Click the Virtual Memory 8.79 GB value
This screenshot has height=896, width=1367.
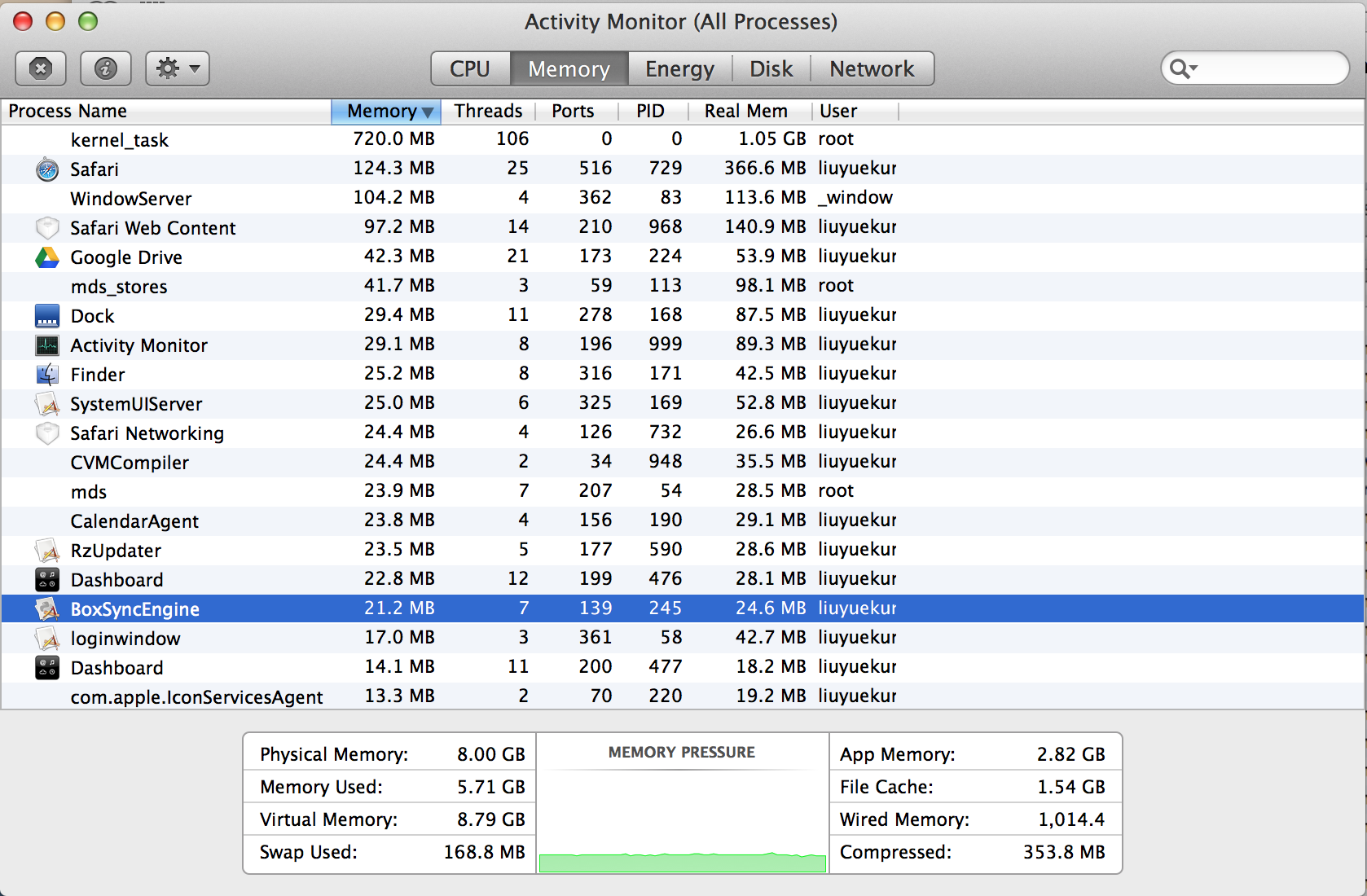point(491,819)
